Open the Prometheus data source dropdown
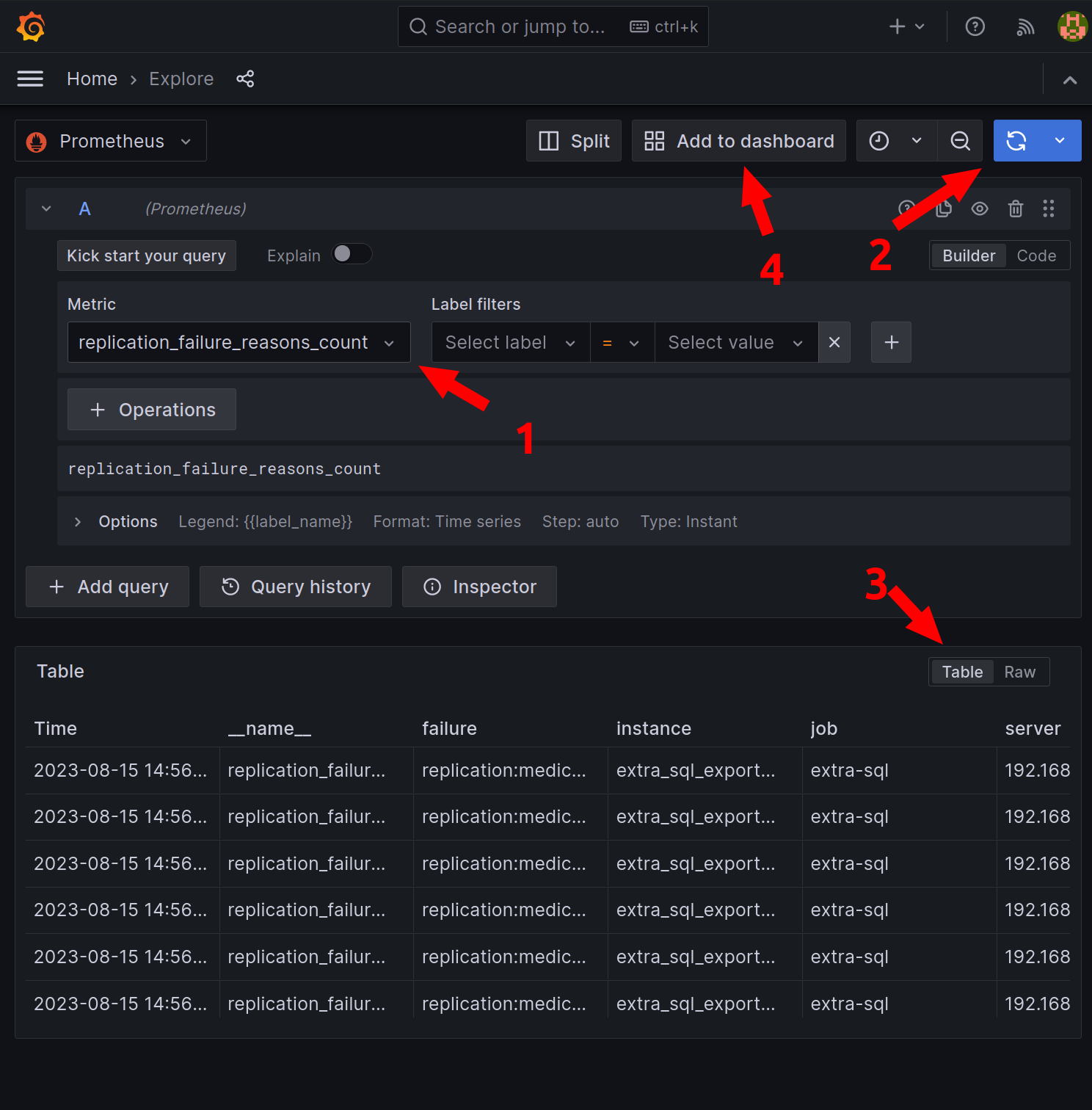Screen dimensions: 1092x1110 [x=111, y=141]
